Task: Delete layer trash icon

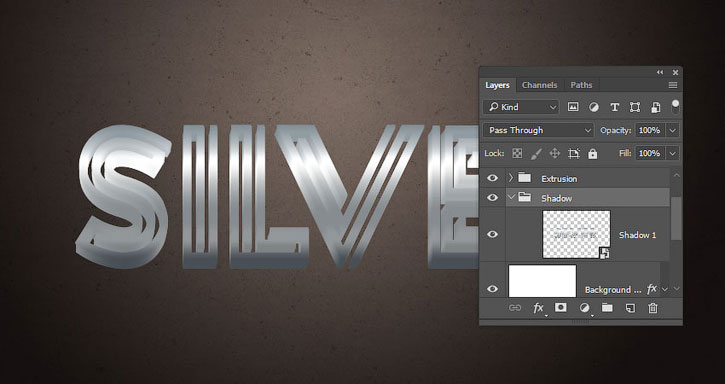Action: pos(653,308)
